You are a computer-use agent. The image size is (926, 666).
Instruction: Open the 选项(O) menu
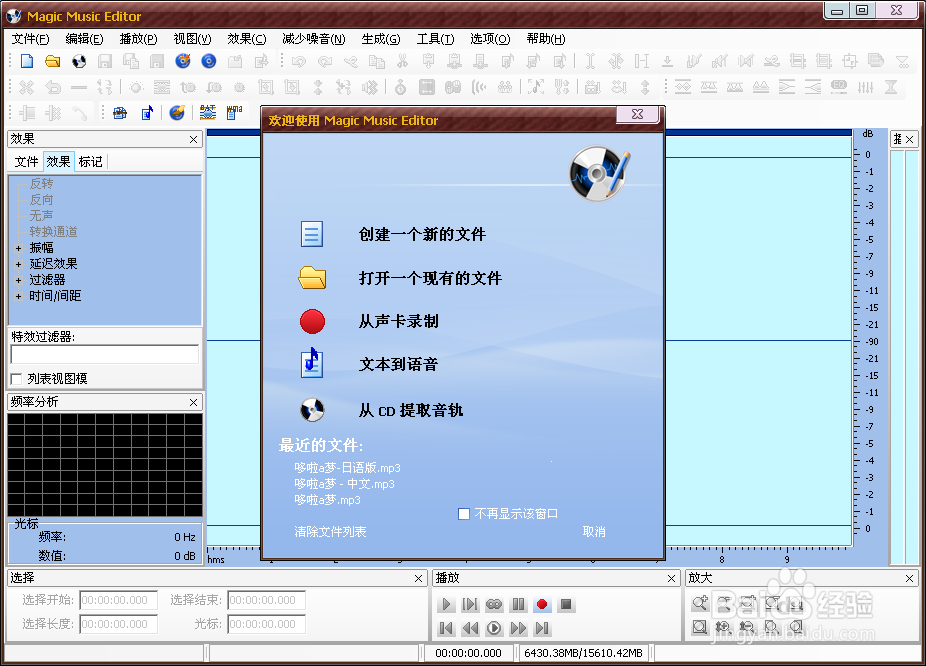[x=490, y=39]
